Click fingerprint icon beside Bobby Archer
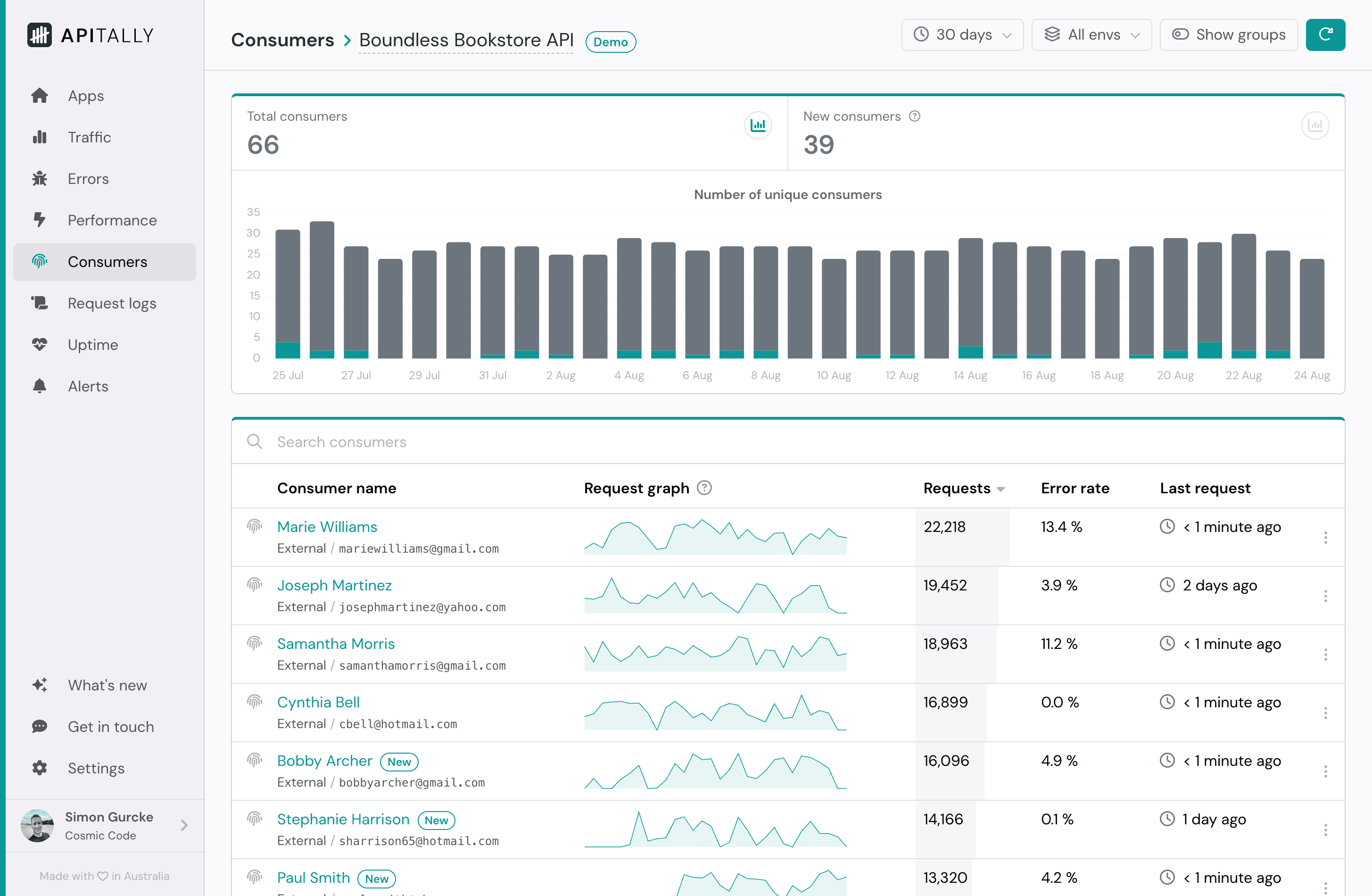Viewport: 1372px width, 896px height. pos(254,760)
